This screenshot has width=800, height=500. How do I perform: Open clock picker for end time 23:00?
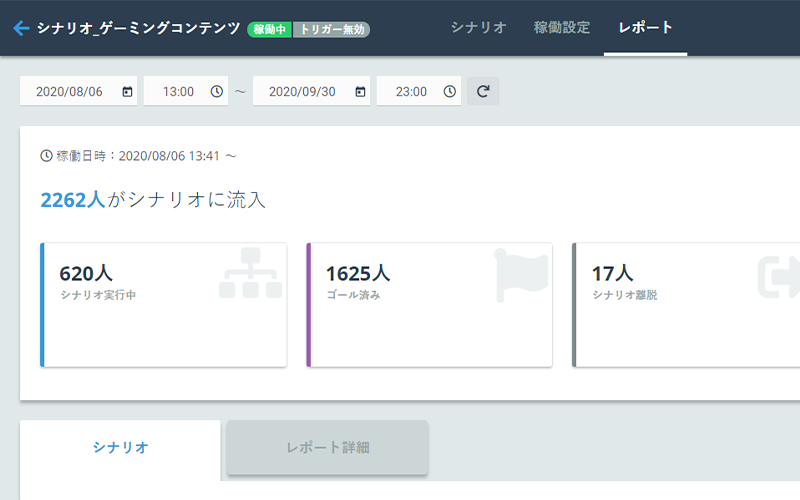point(449,91)
